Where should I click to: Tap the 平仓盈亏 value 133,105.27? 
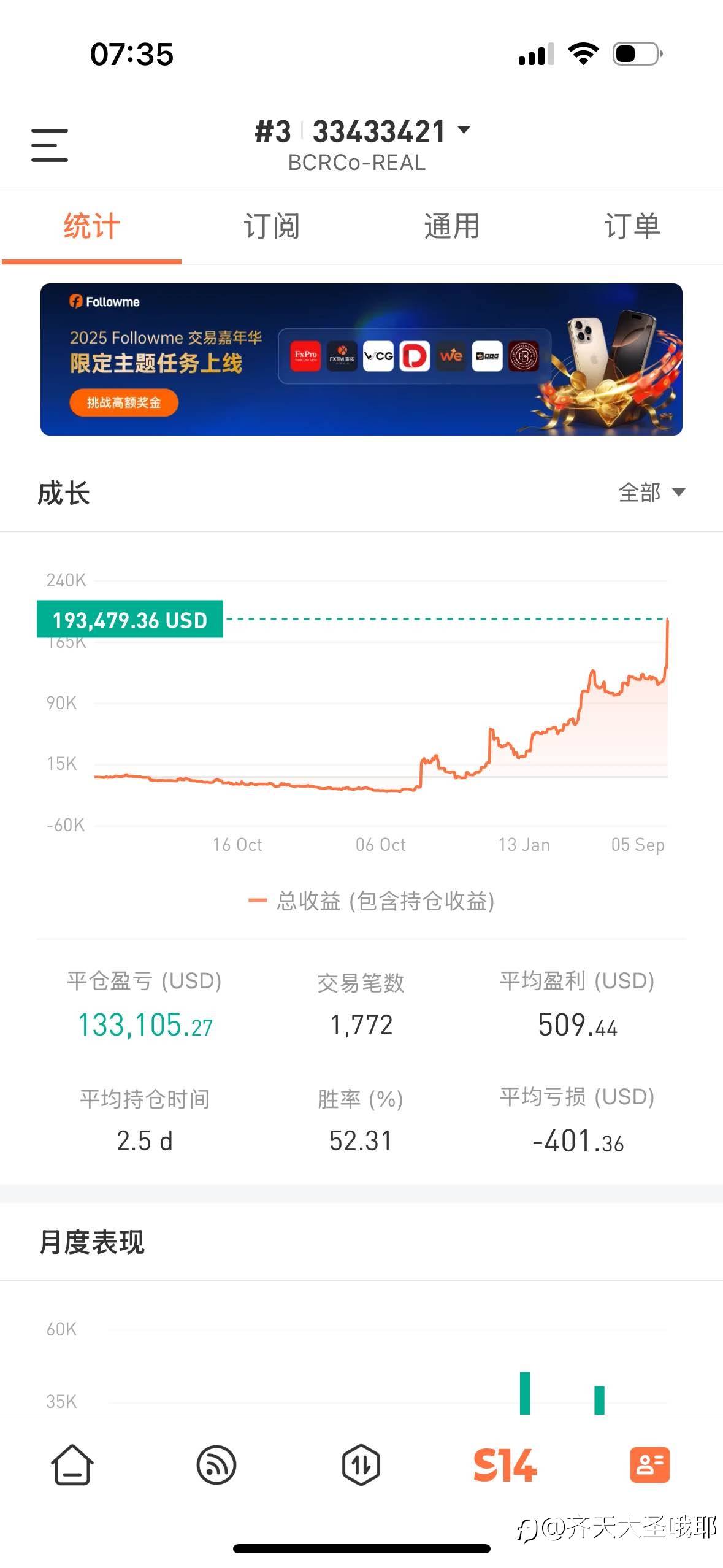[145, 1025]
